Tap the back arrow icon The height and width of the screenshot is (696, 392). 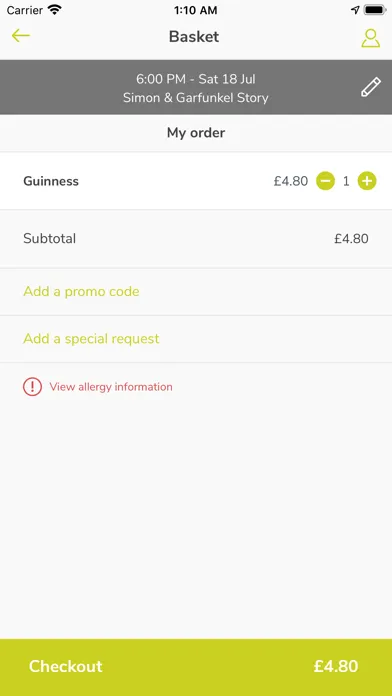pyautogui.click(x=20, y=36)
